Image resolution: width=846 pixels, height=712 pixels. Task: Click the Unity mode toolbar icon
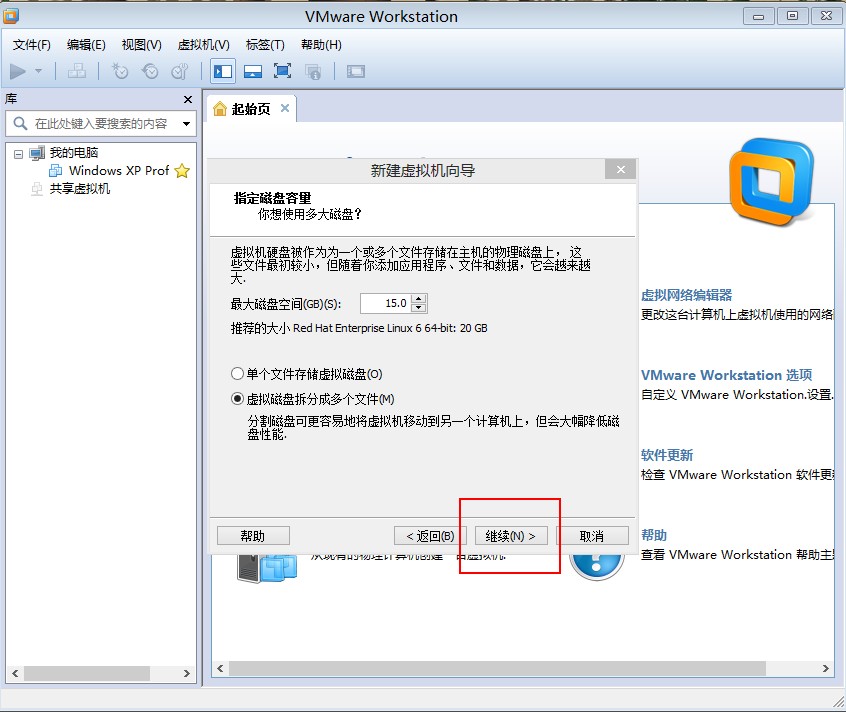[x=312, y=71]
